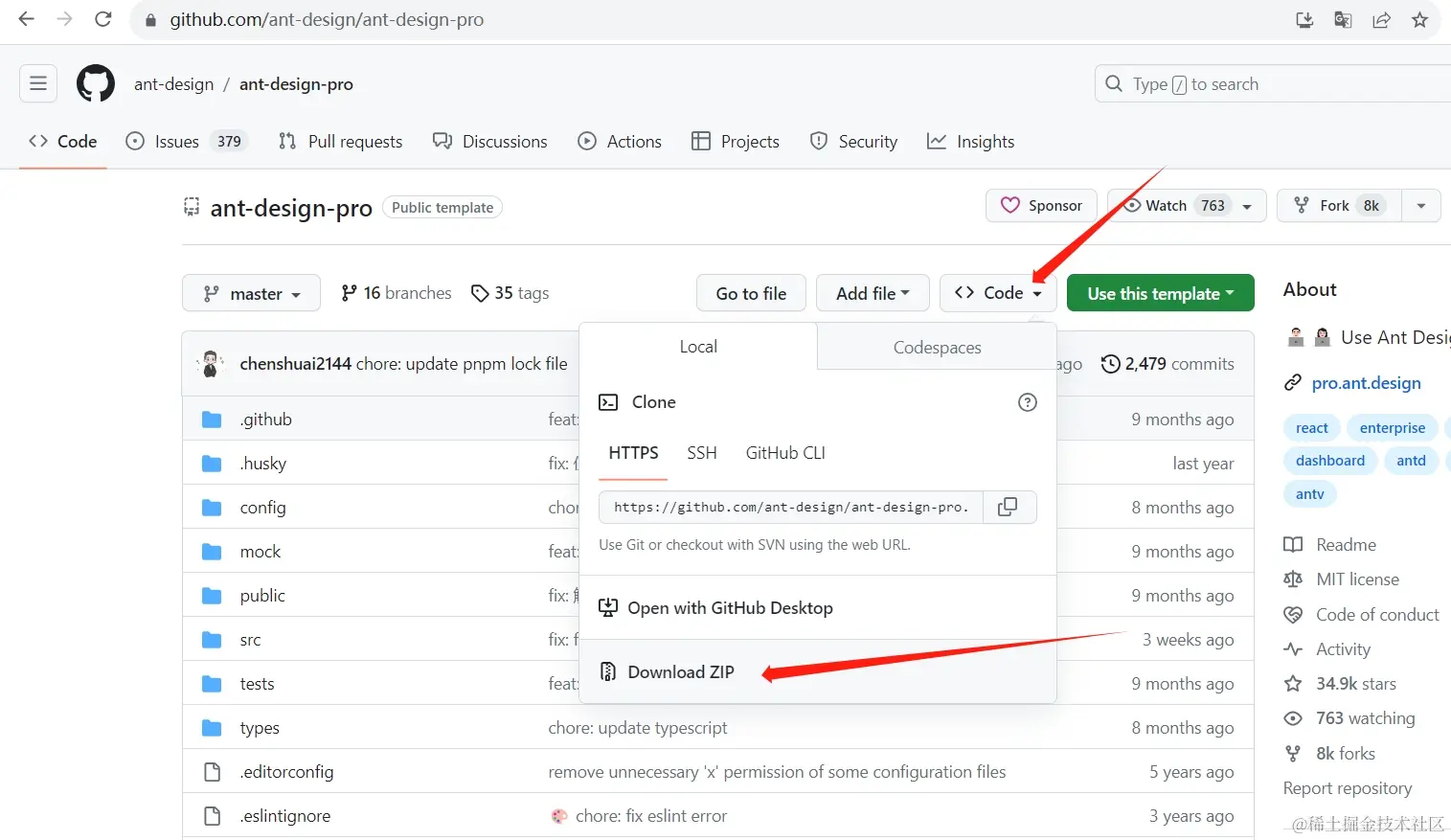Viewport: 1451px width, 840px height.
Task: Open the Issues tab
Action: [x=187, y=142]
